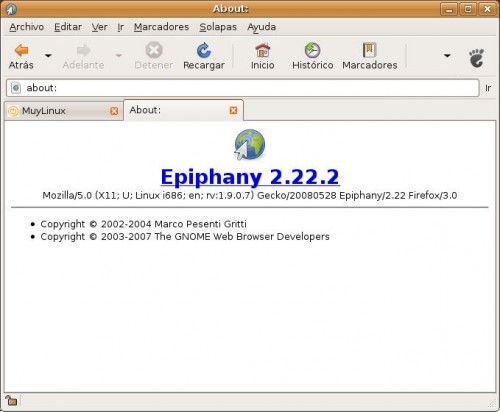Click the Ir go button
Viewport: 500px width, 412px height.
click(x=488, y=88)
